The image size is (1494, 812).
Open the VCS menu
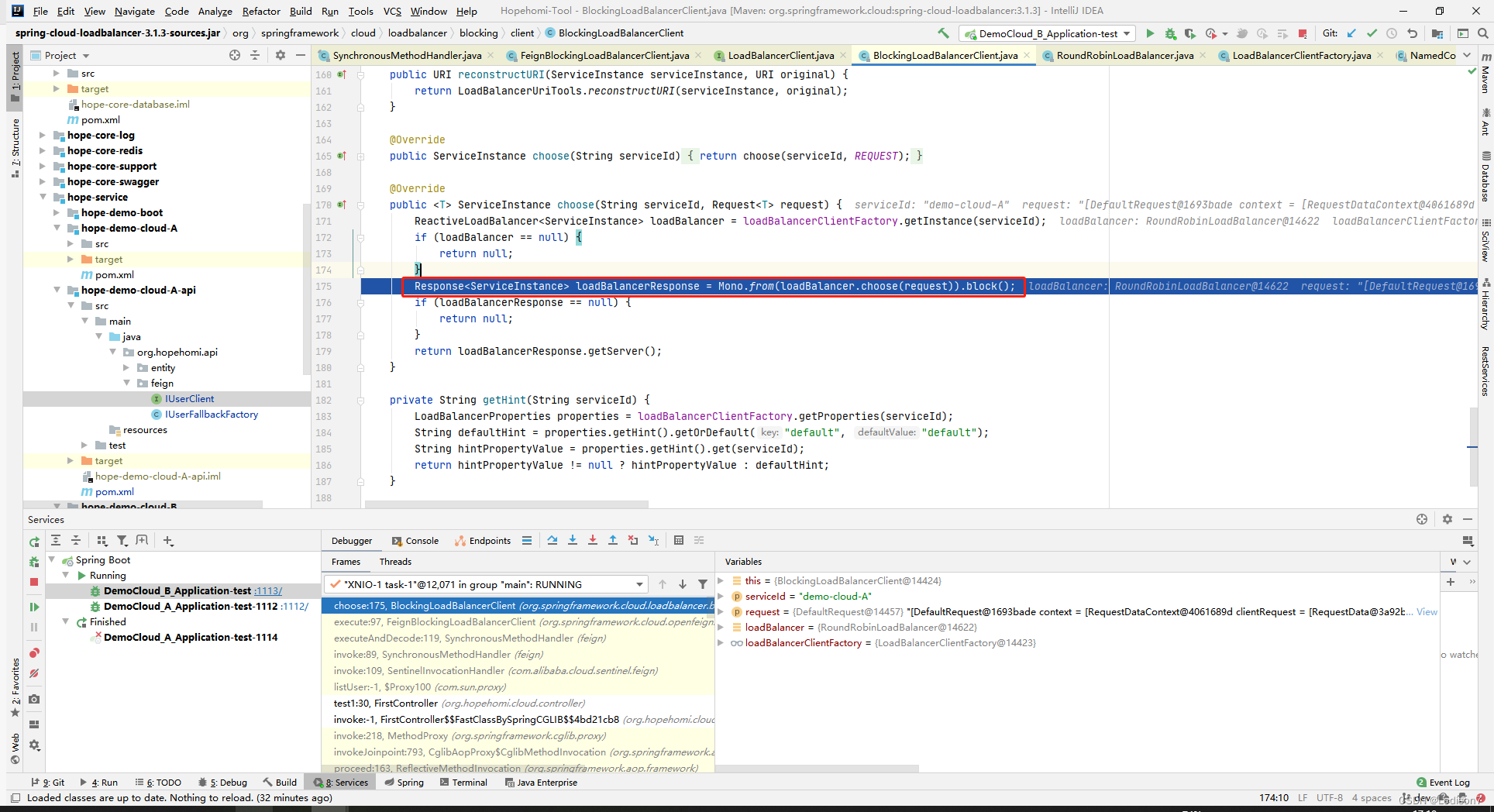click(x=392, y=11)
